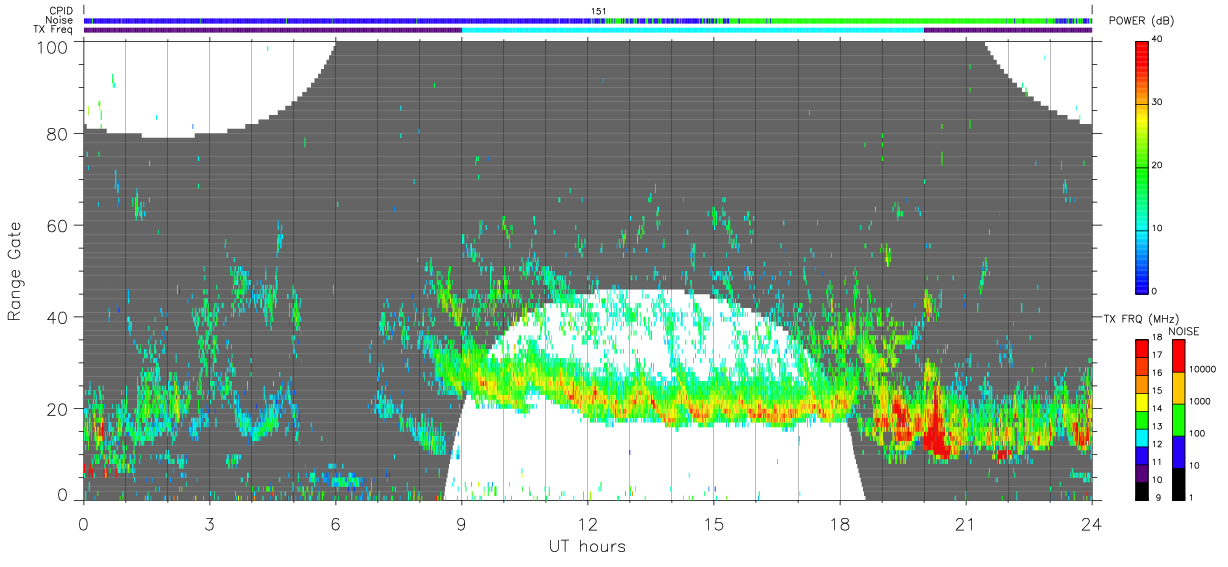This screenshot has height=567, width=1228.
Task: Click the "Range Gate" y-axis title
Action: pos(15,273)
